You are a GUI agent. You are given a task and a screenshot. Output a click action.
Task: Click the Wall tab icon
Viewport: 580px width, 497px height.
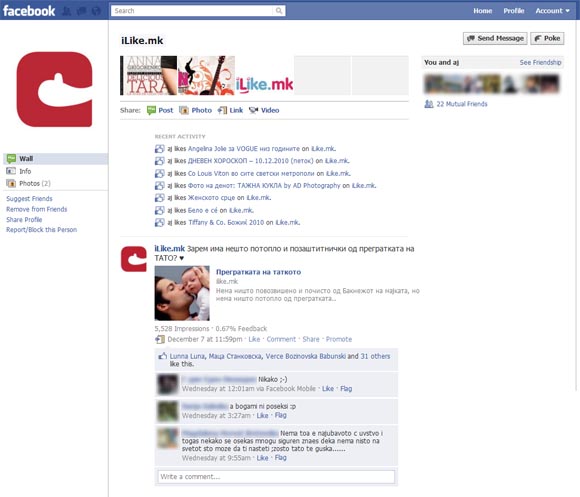(x=11, y=159)
